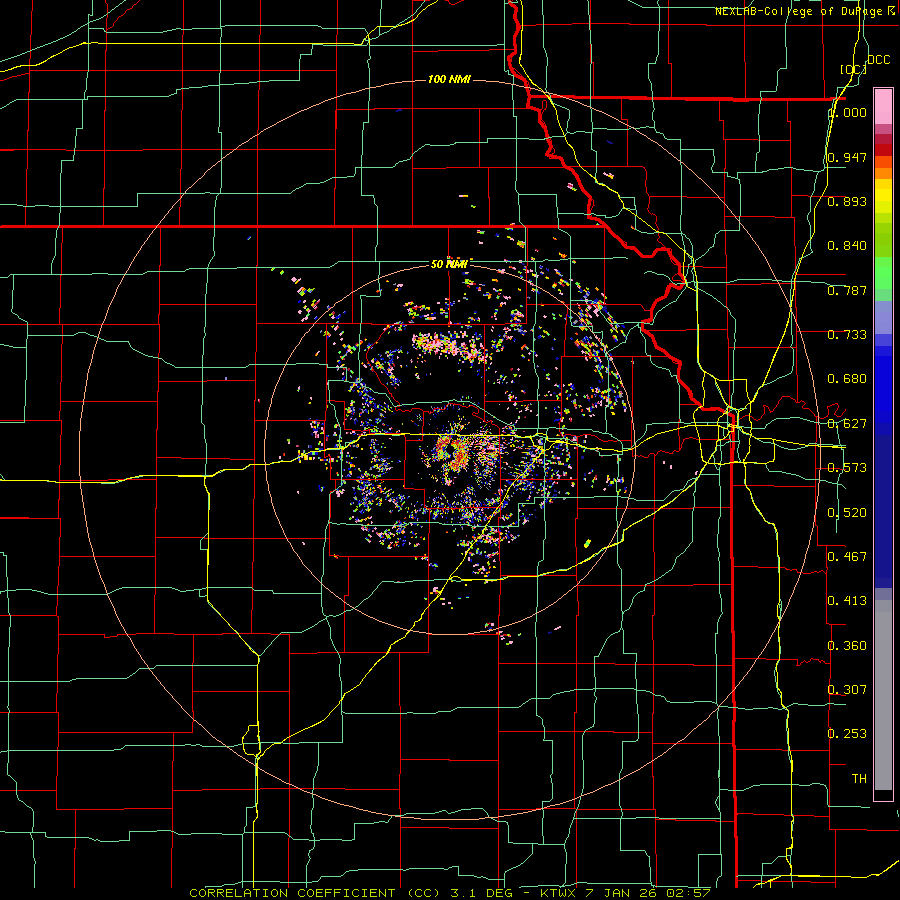Click the [CC] unit label
900x900 pixels.
coord(853,69)
